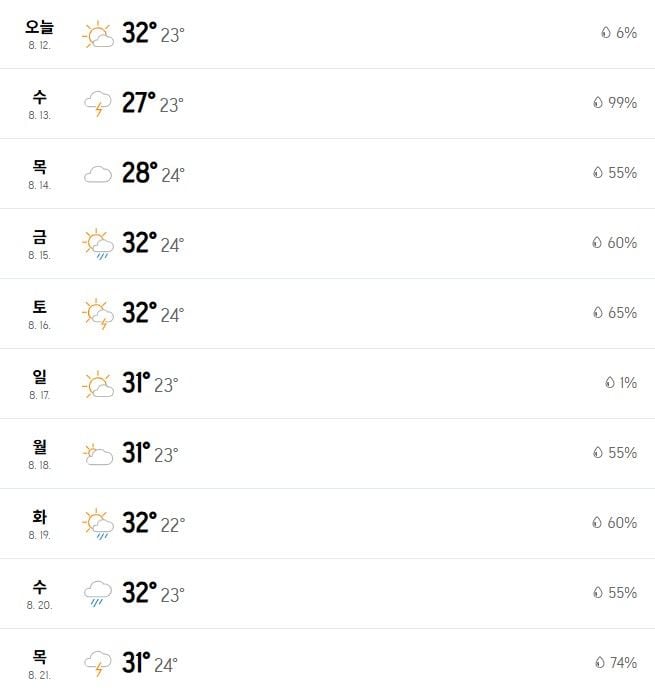Click the 65% precipitation chance on 8.16
Image resolution: width=655 pixels, height=697 pixels.
click(x=622, y=313)
